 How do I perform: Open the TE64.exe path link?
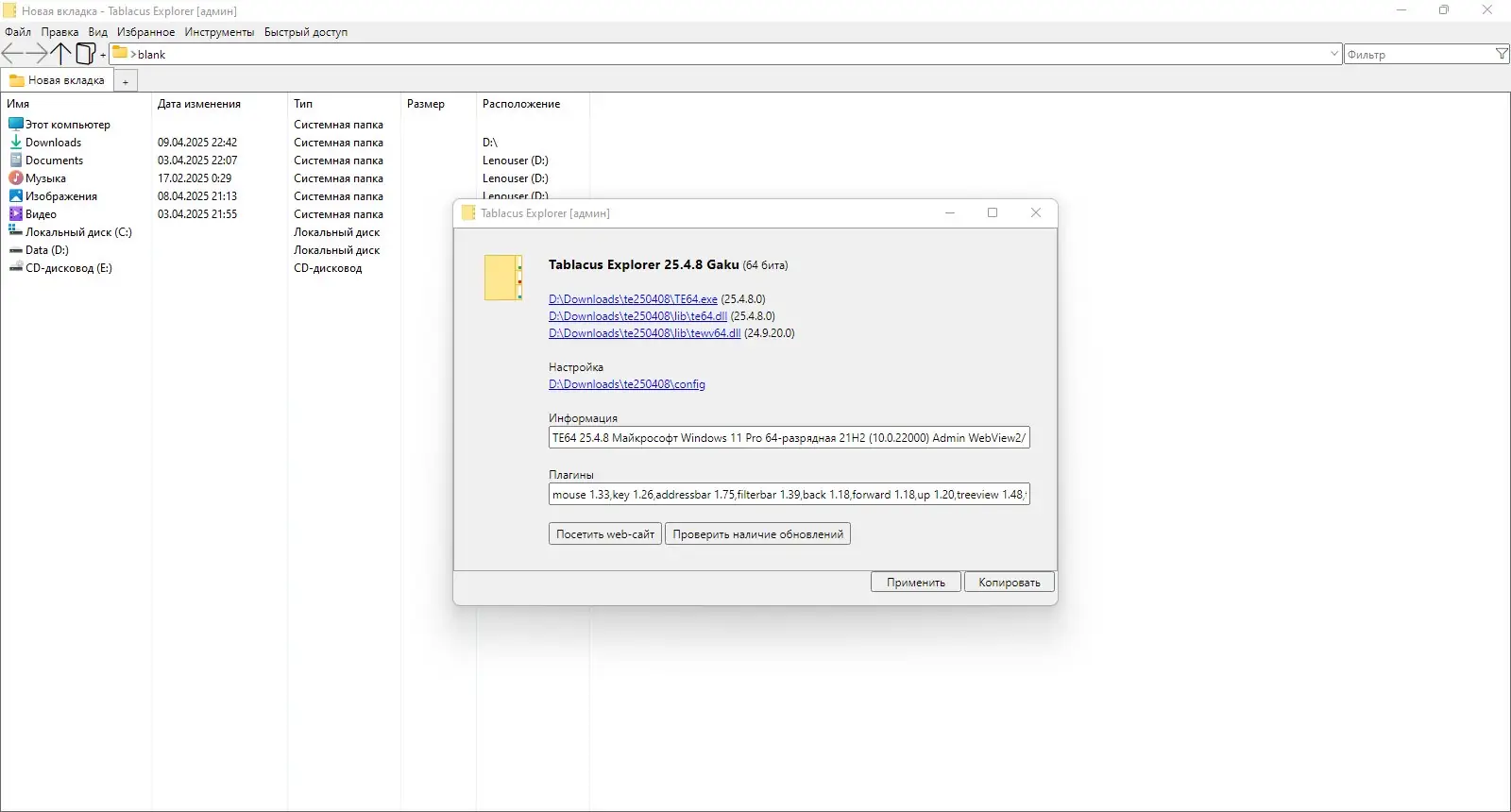click(x=633, y=299)
